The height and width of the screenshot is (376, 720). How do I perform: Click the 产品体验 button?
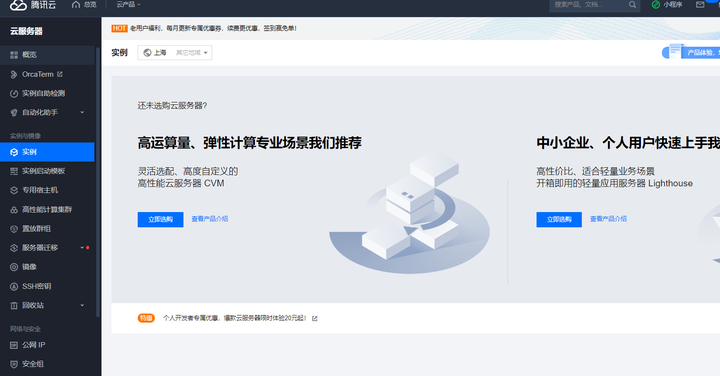pos(691,52)
